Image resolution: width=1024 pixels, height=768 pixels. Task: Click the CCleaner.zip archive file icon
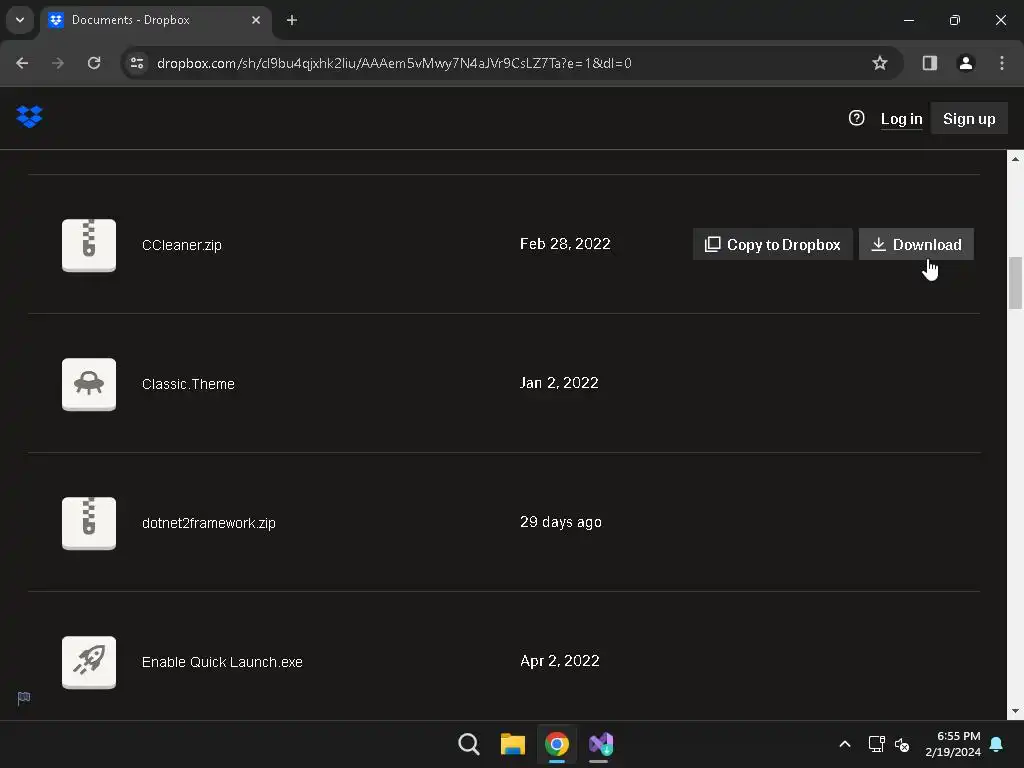tap(89, 245)
